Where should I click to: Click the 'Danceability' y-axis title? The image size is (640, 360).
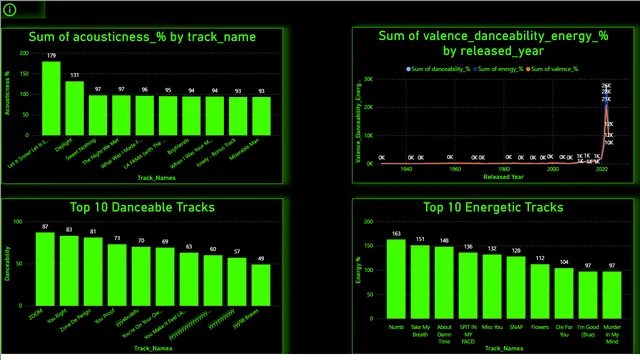(x=7, y=263)
